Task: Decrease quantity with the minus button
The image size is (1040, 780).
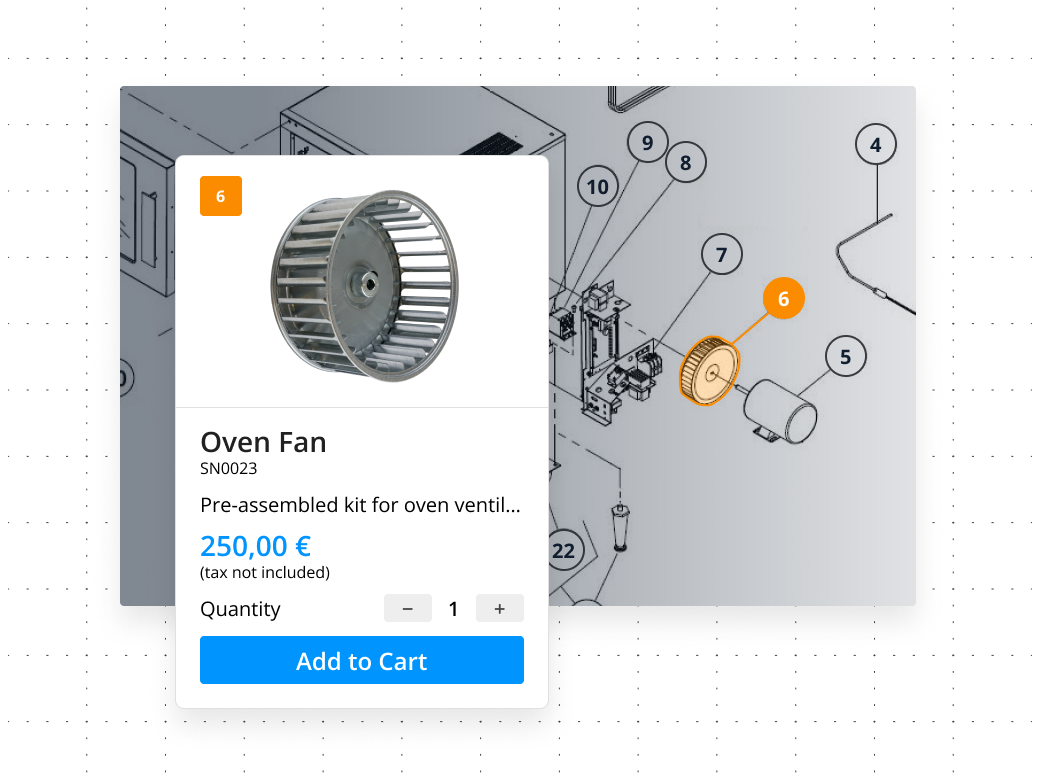Action: pyautogui.click(x=408, y=608)
